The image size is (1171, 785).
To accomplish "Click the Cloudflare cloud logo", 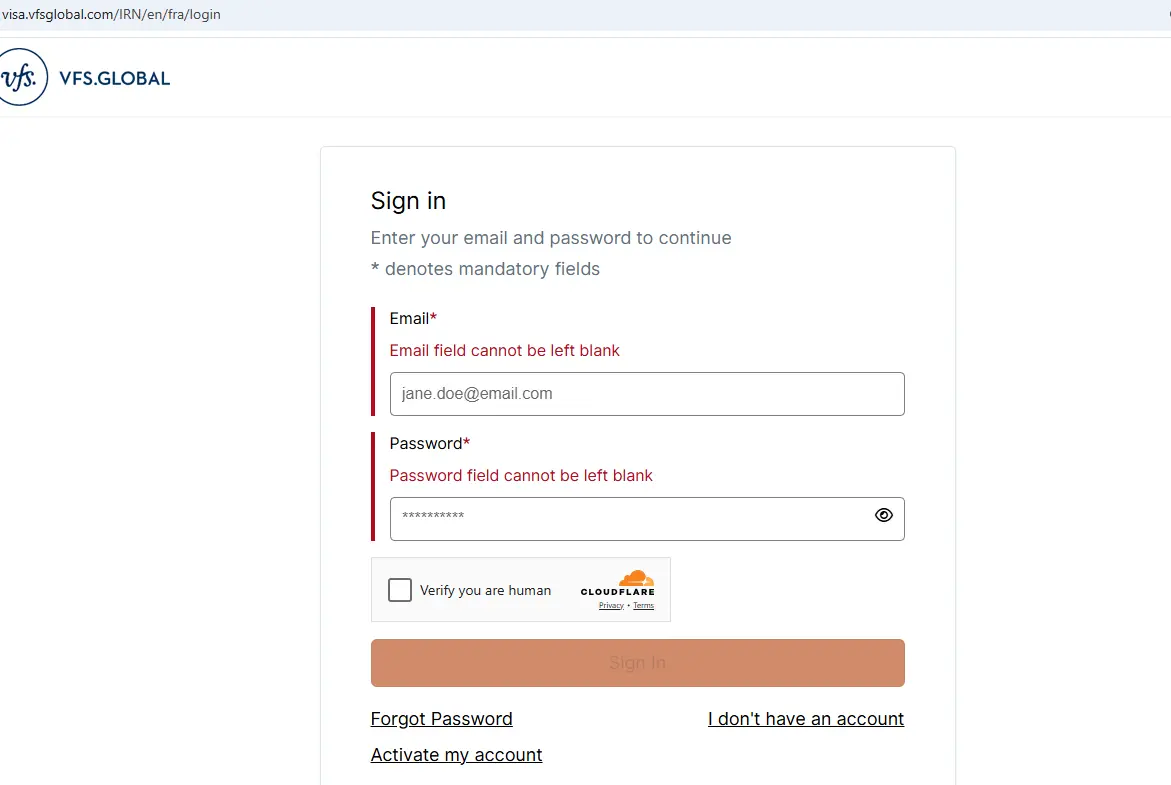I will tap(636, 578).
